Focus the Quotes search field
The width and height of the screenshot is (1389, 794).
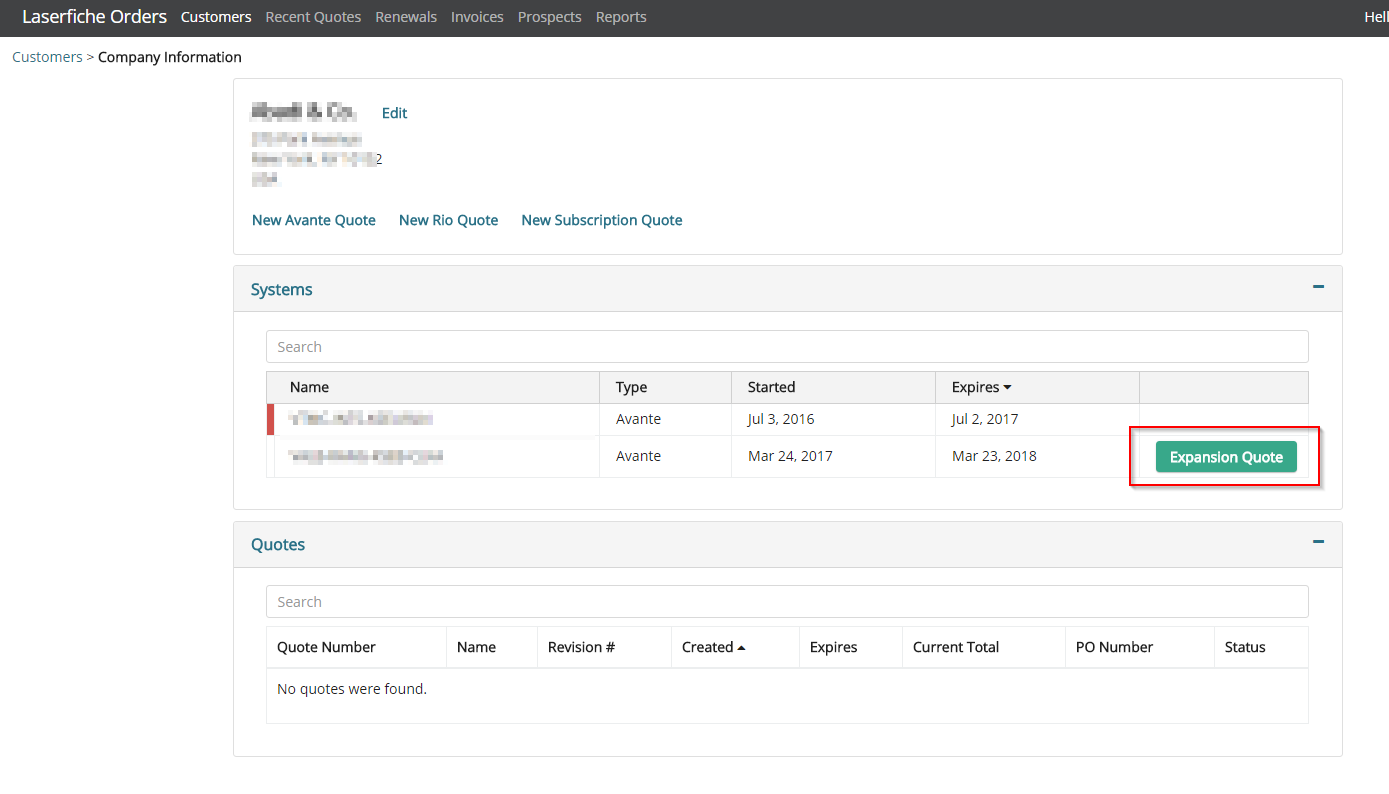pos(787,602)
